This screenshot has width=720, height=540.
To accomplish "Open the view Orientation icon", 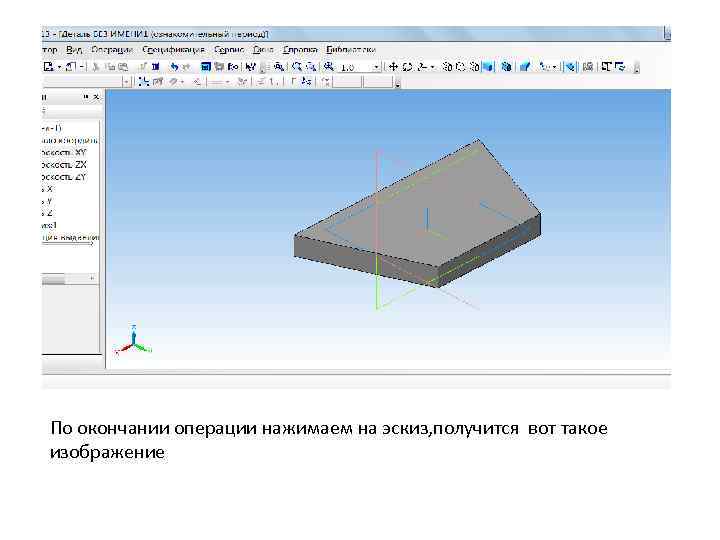I will (x=422, y=67).
